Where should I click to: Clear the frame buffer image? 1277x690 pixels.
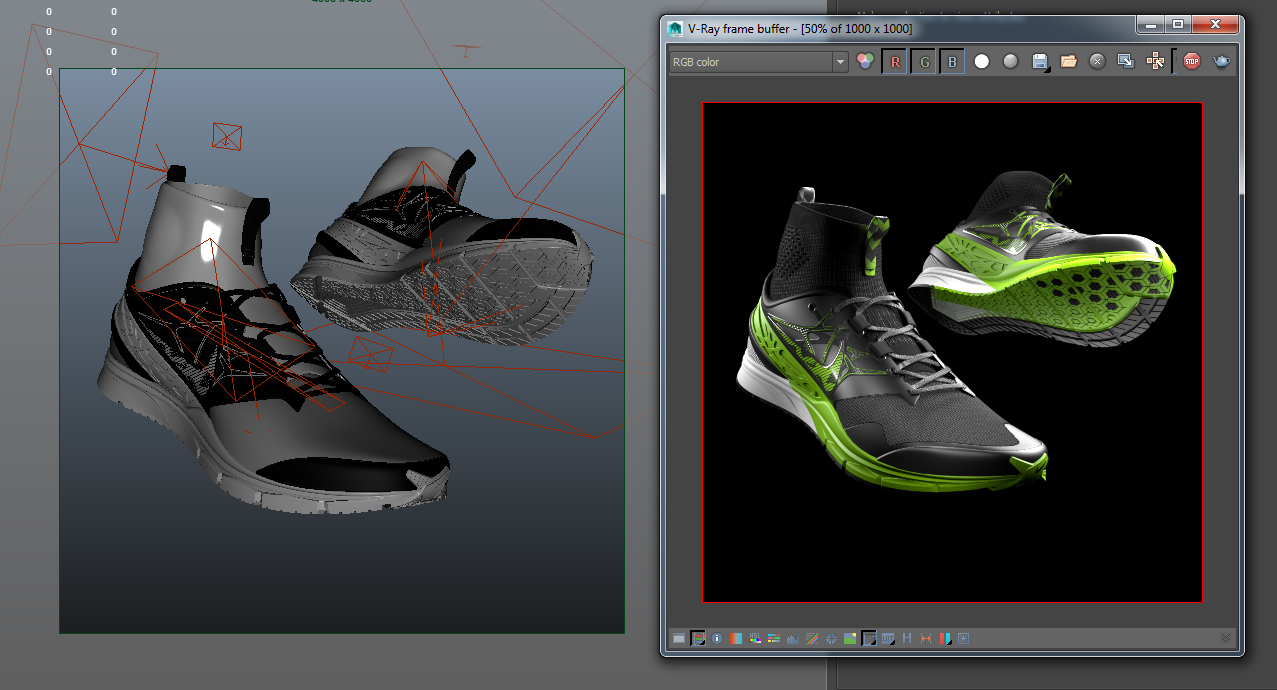pyautogui.click(x=1097, y=61)
